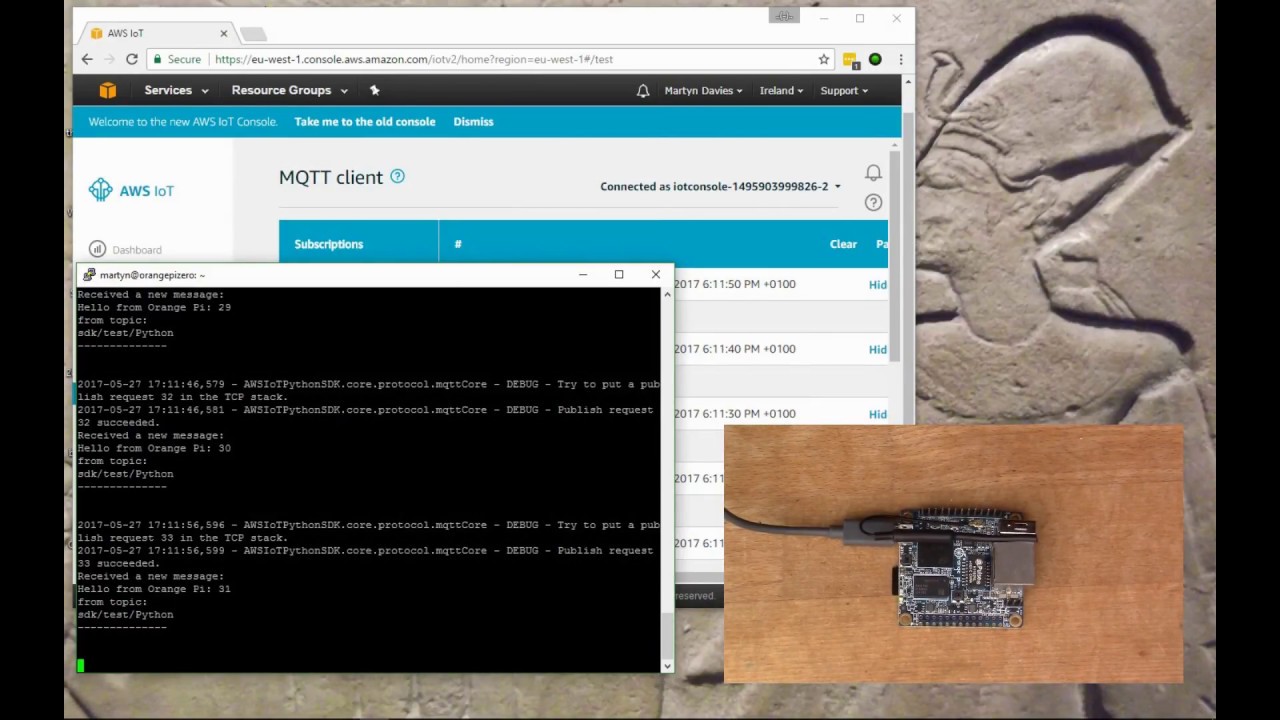Image resolution: width=1280 pixels, height=720 pixels.
Task: Click the green circle extension icon
Action: pos(875,59)
